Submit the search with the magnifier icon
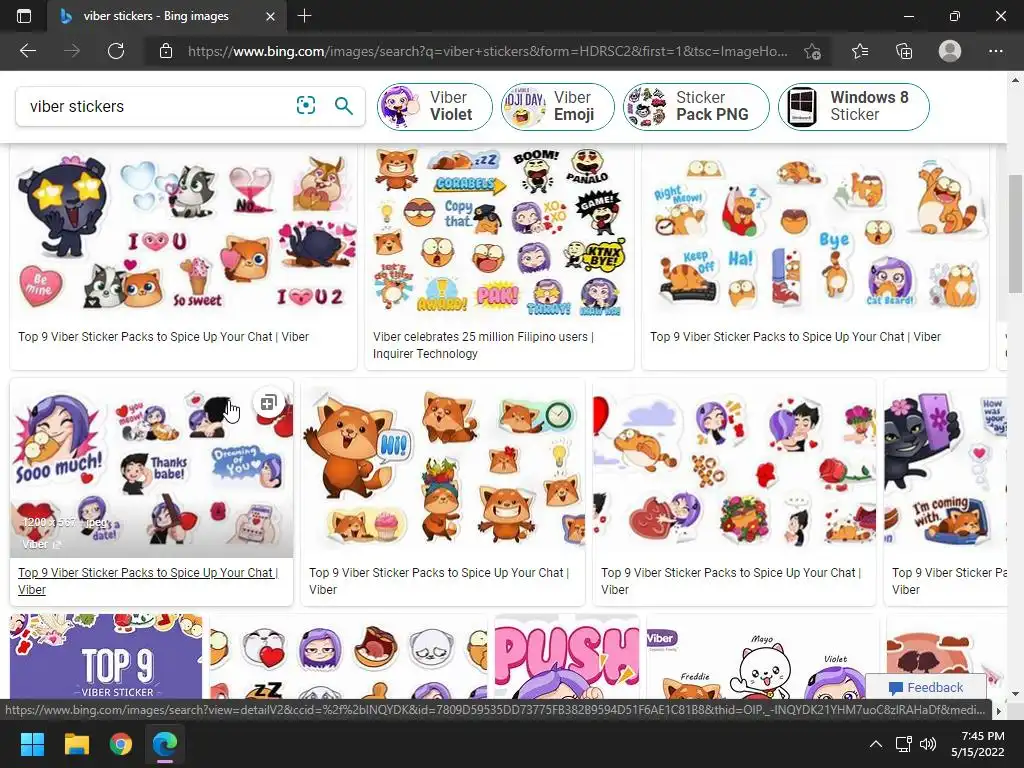This screenshot has height=768, width=1024. 344,105
